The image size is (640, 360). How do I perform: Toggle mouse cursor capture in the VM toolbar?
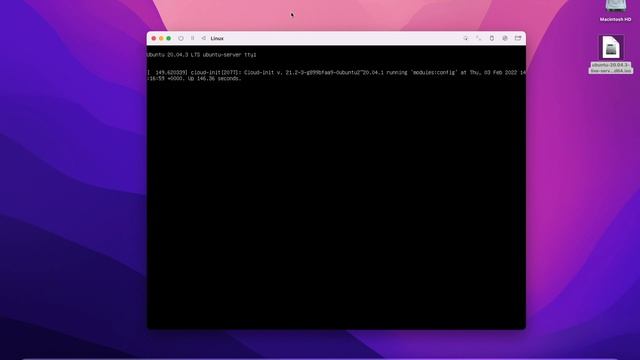point(465,38)
